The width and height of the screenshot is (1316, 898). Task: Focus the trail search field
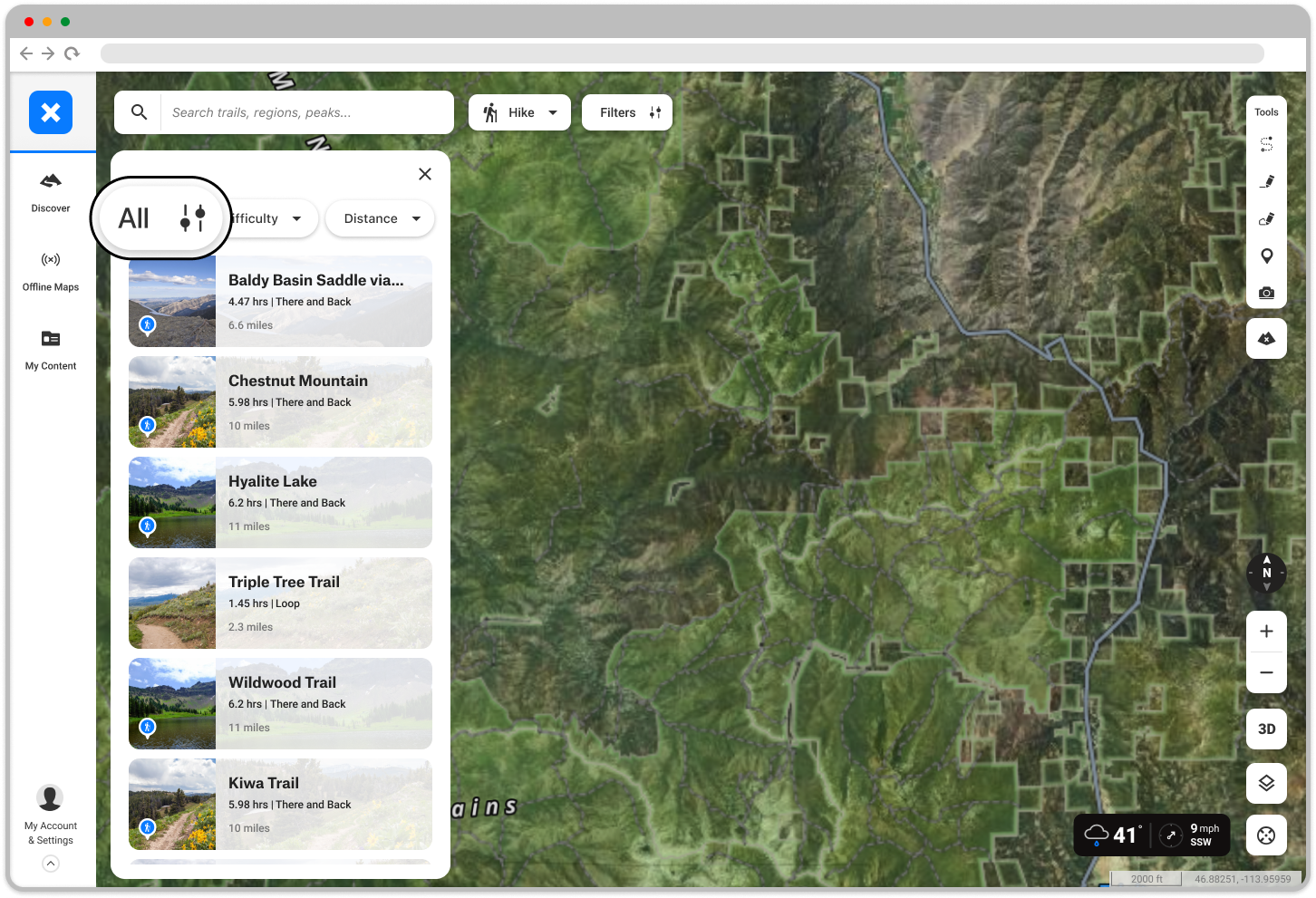click(x=306, y=112)
